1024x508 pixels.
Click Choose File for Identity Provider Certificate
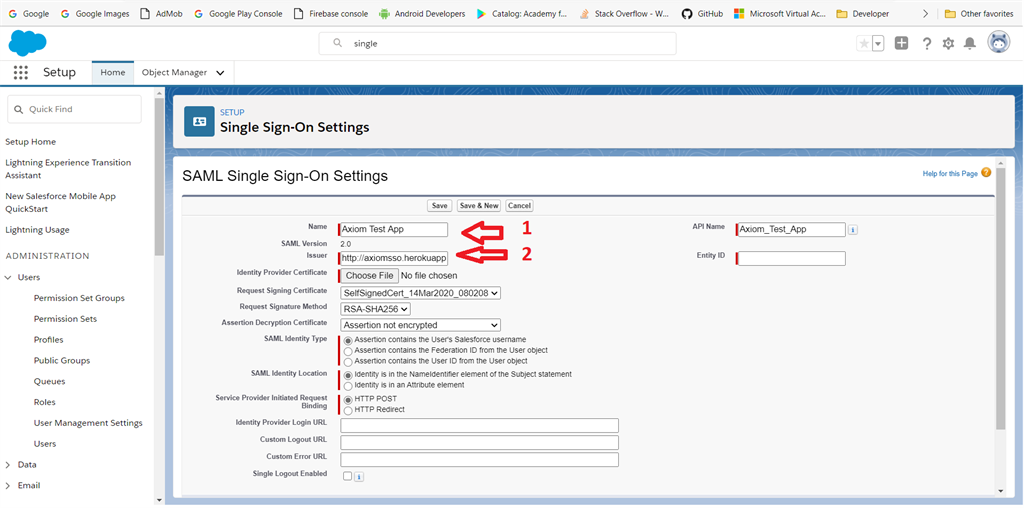tap(370, 276)
